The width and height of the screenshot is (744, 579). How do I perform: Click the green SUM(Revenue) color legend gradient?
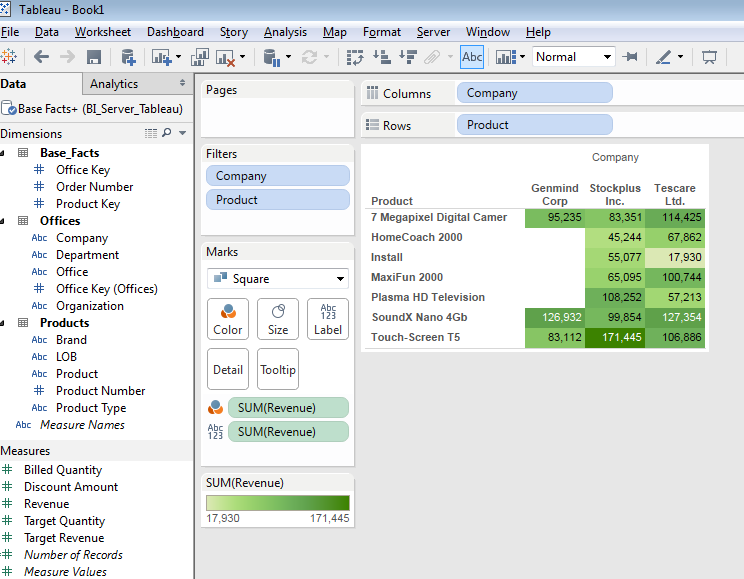(277, 503)
